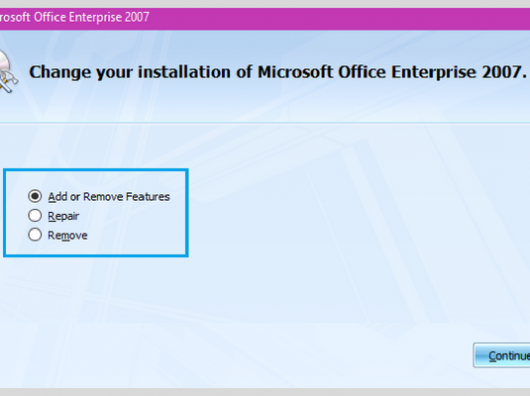530x396 pixels.
Task: Click the magenta title bar of the dialog
Action: pyautogui.click(x=304, y=18)
